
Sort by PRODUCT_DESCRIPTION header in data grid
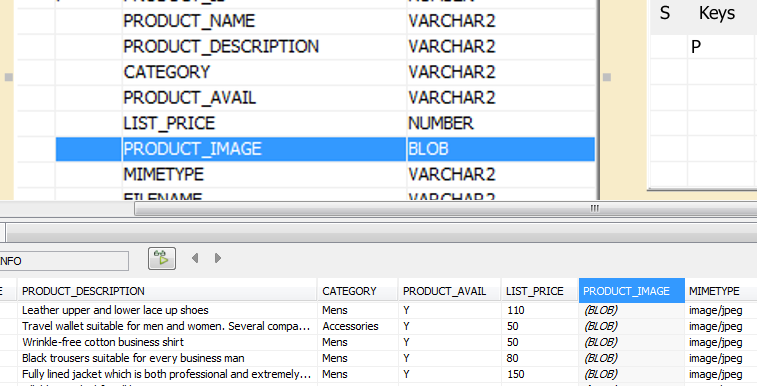pyautogui.click(x=167, y=291)
